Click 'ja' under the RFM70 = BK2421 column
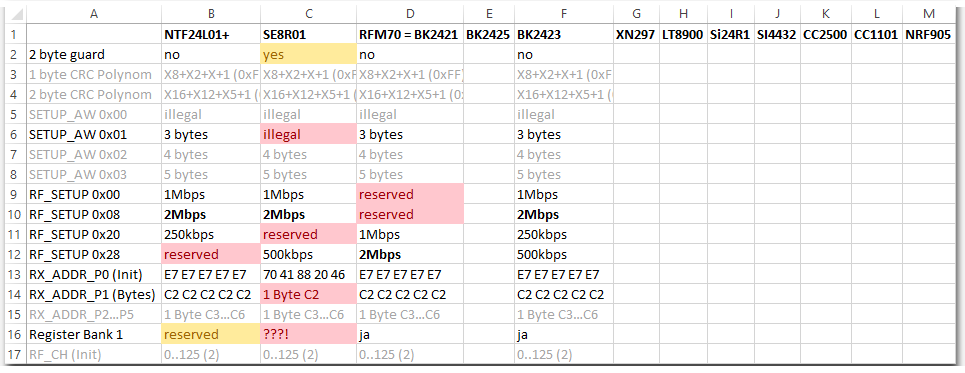This screenshot has height=373, width=965. click(x=410, y=334)
